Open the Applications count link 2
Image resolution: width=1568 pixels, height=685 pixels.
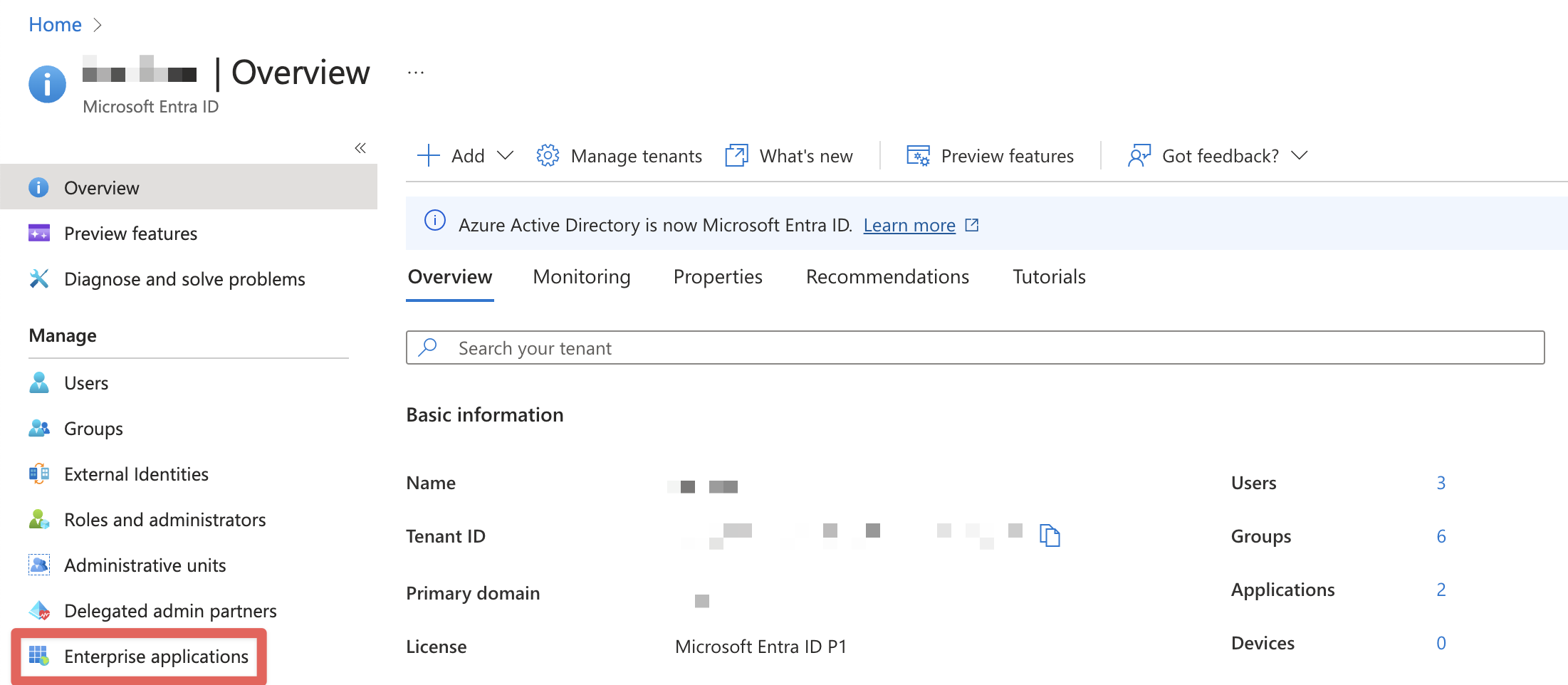coord(1441,590)
